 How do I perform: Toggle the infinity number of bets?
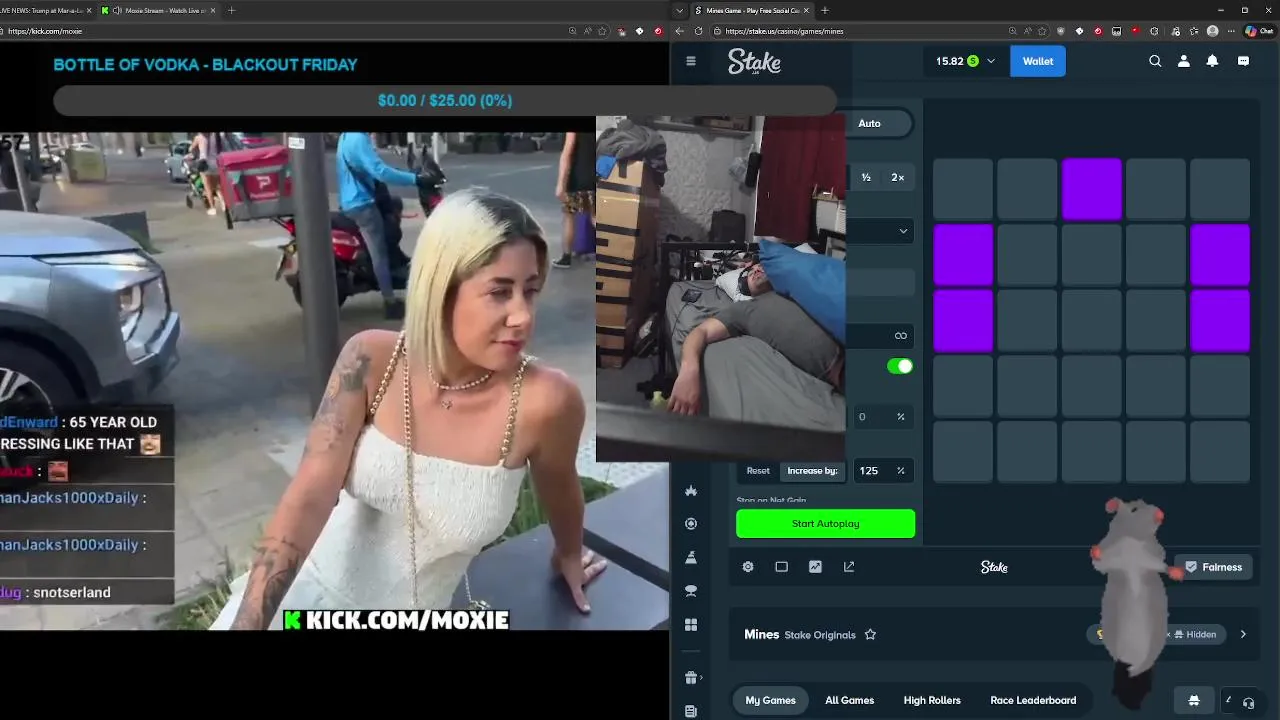(900, 336)
